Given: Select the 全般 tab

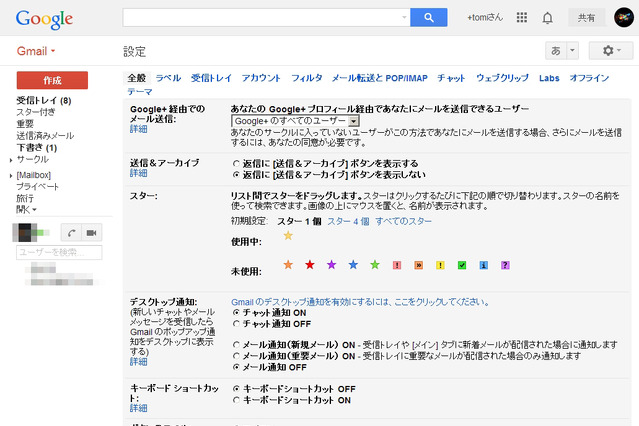Looking at the screenshot, I should (137, 78).
